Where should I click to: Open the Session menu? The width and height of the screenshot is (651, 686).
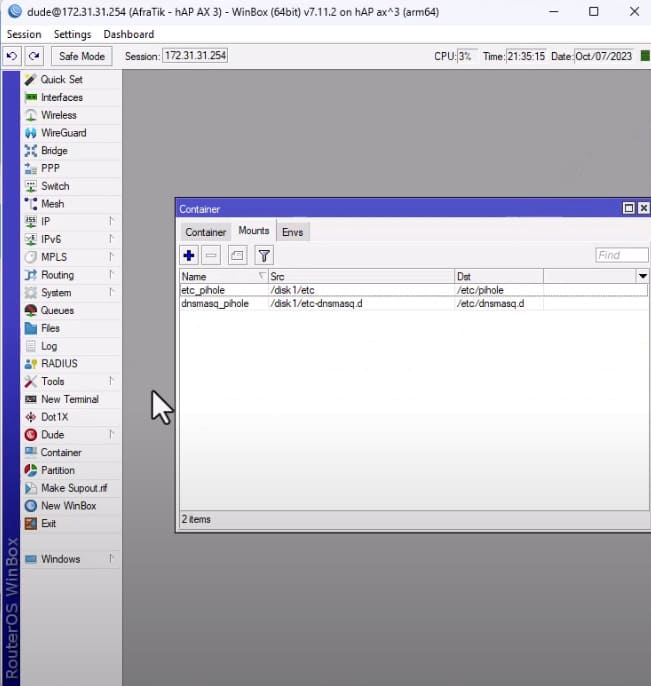24,34
